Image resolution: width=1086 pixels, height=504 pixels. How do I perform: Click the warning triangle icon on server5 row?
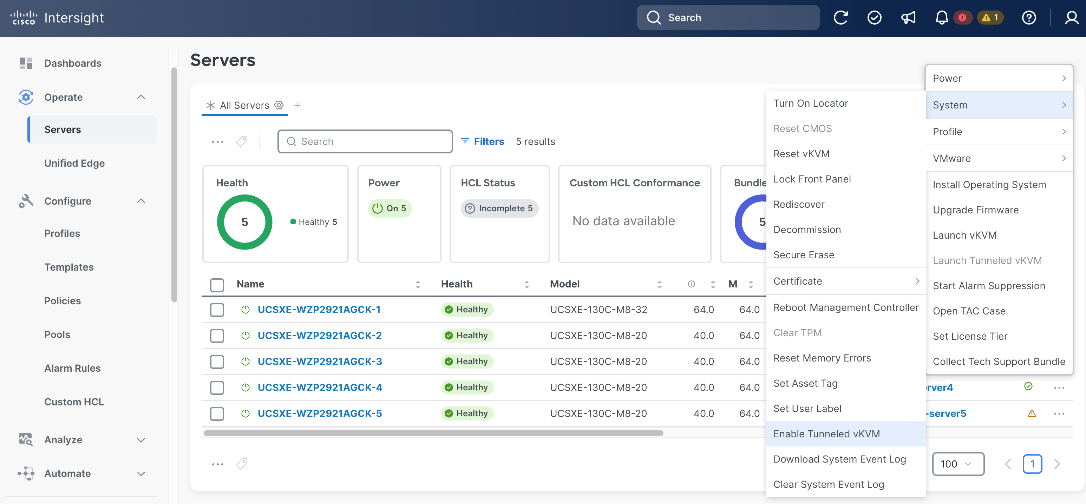(1031, 413)
